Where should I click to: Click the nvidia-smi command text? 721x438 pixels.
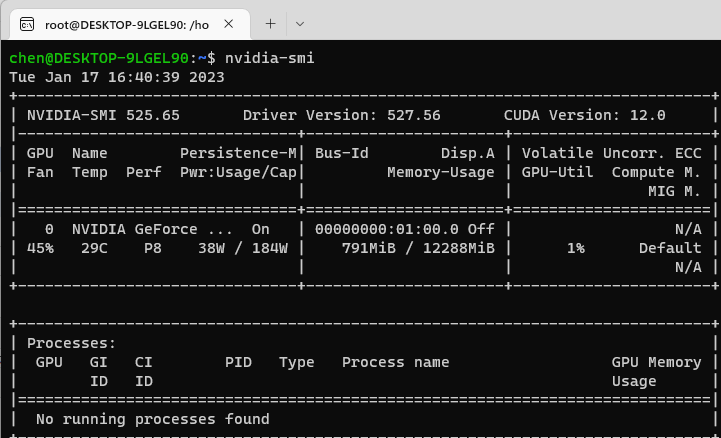(269, 58)
